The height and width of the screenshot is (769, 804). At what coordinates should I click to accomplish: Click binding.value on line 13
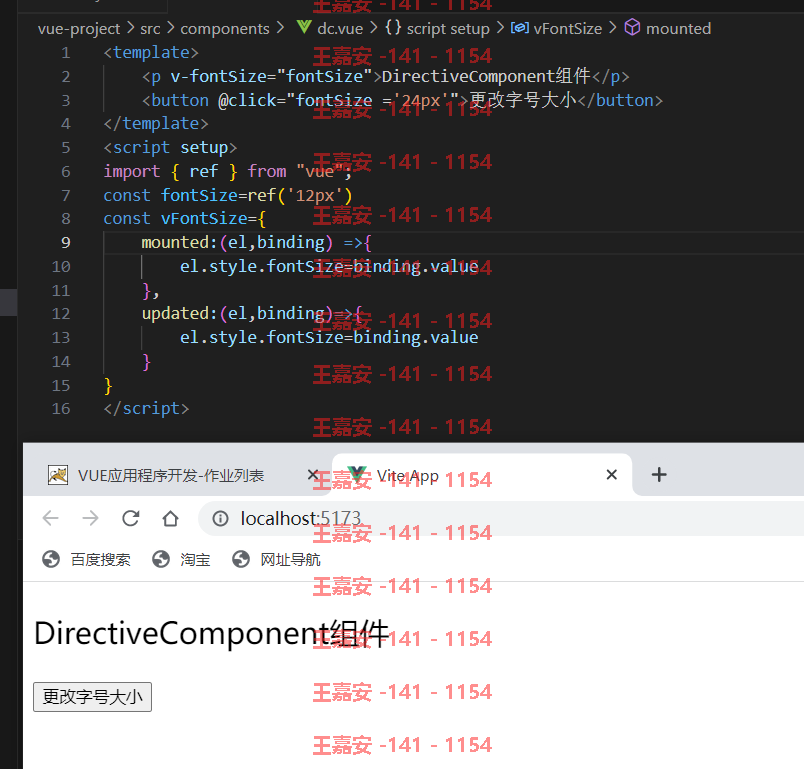click(416, 337)
